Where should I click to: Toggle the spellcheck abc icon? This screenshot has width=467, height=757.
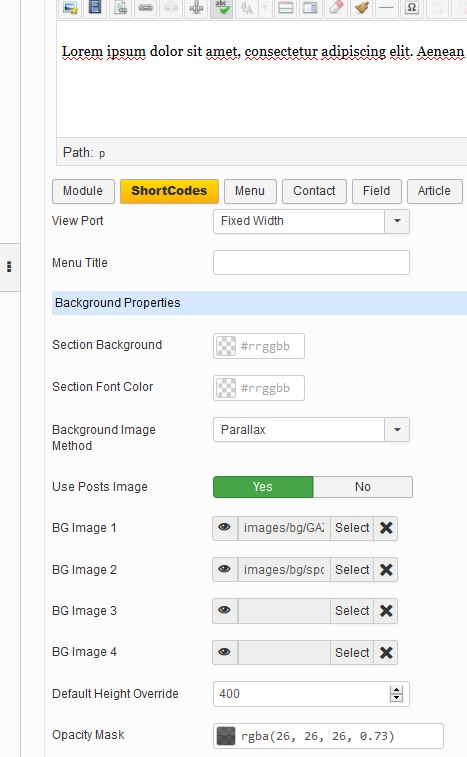[222, 8]
